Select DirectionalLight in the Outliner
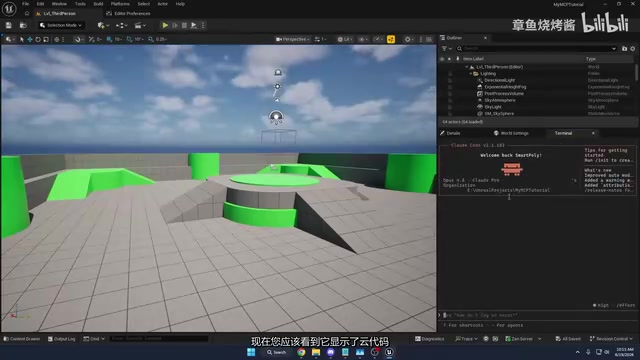Image resolution: width=640 pixels, height=360 pixels. (499, 80)
